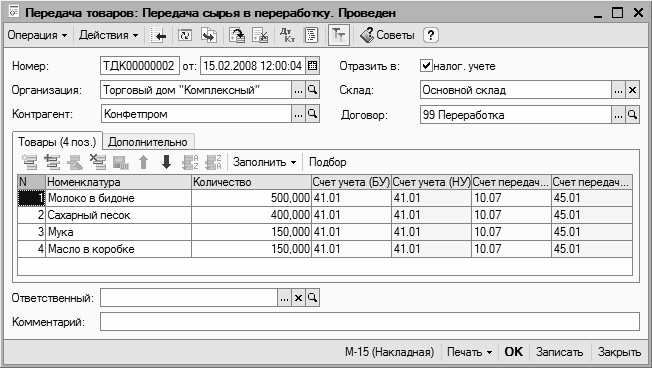Open the calendar picker next to the date

312,66
